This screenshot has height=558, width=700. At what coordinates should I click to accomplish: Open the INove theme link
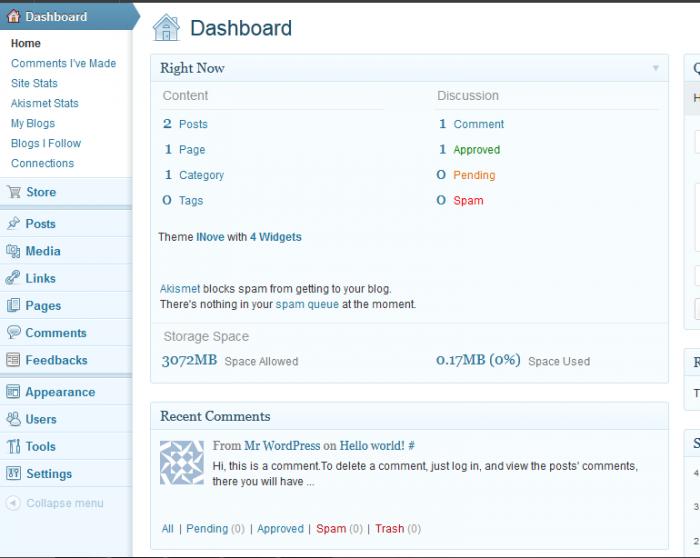click(x=210, y=237)
